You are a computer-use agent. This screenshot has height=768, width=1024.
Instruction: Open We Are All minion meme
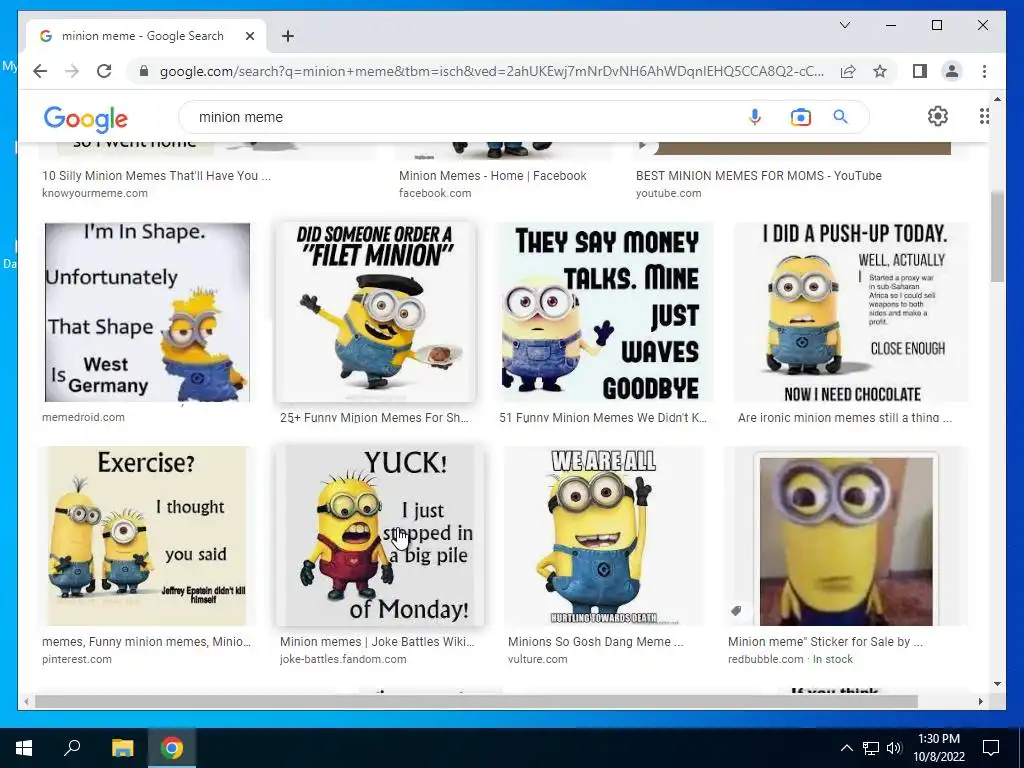click(x=603, y=536)
